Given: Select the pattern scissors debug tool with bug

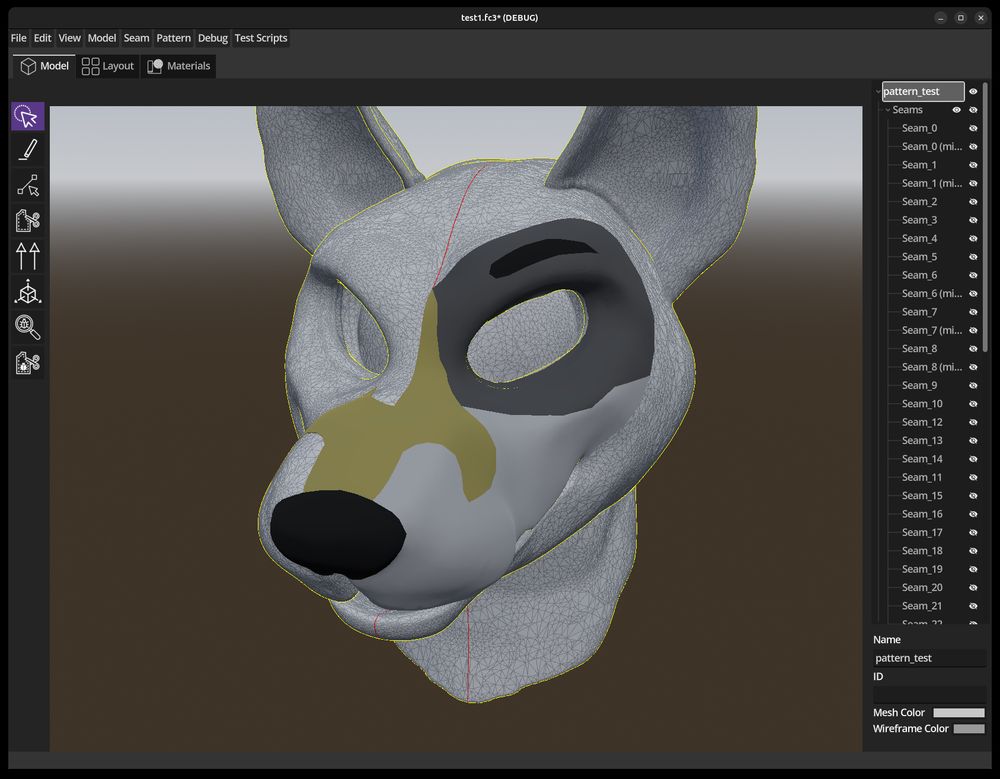Looking at the screenshot, I should point(27,363).
